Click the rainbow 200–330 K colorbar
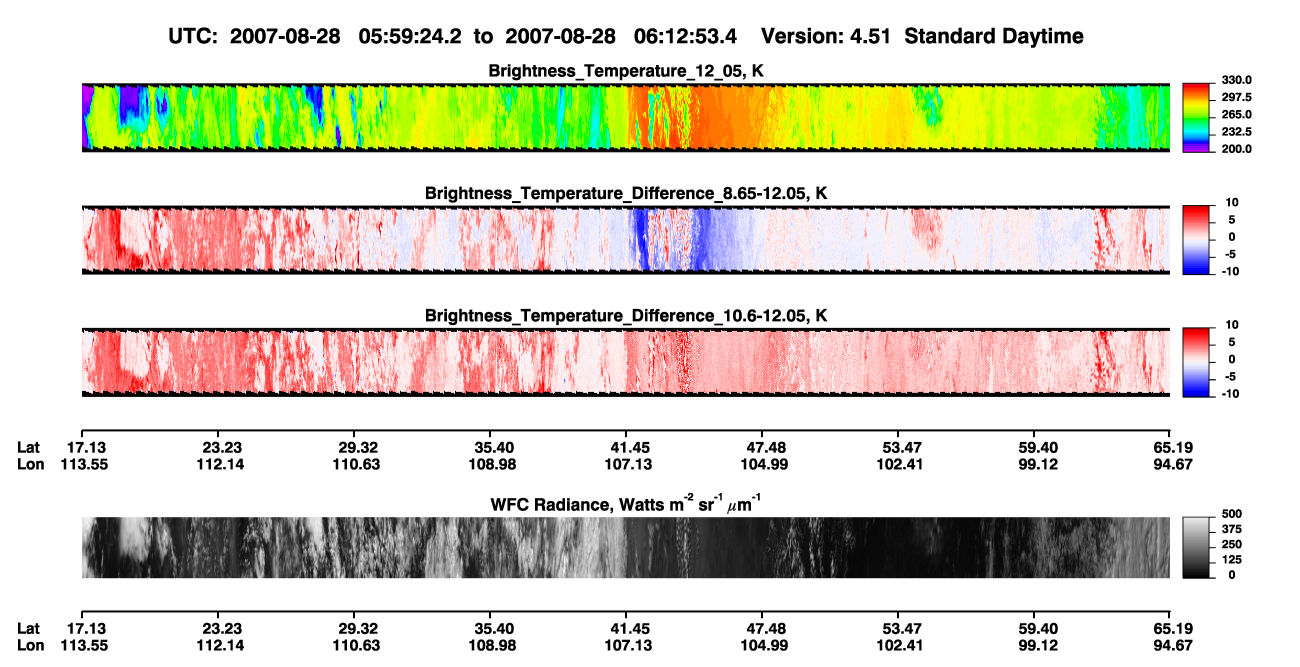The height and width of the screenshot is (667, 1300). pyautogui.click(x=1197, y=117)
